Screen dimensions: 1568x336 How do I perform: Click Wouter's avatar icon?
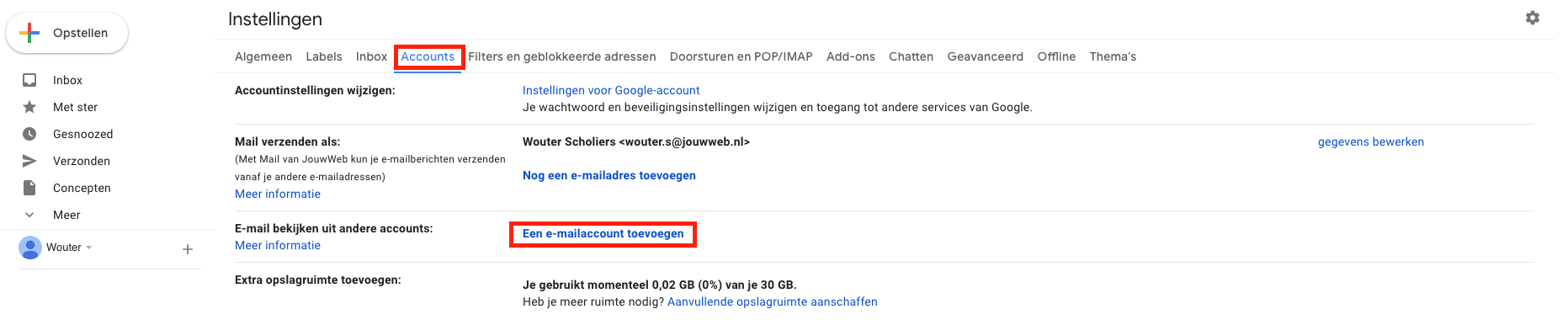(30, 248)
